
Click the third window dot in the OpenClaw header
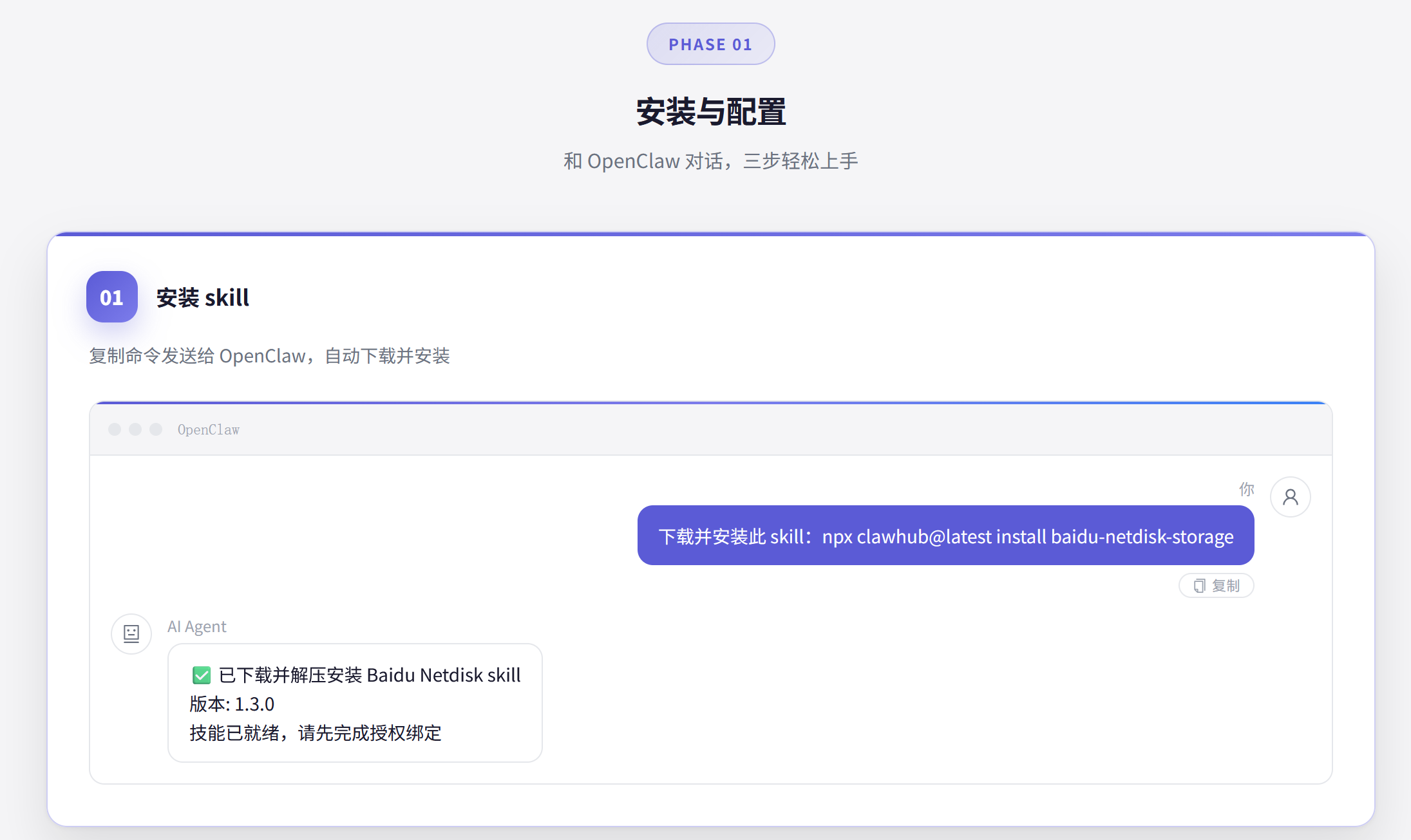click(156, 429)
